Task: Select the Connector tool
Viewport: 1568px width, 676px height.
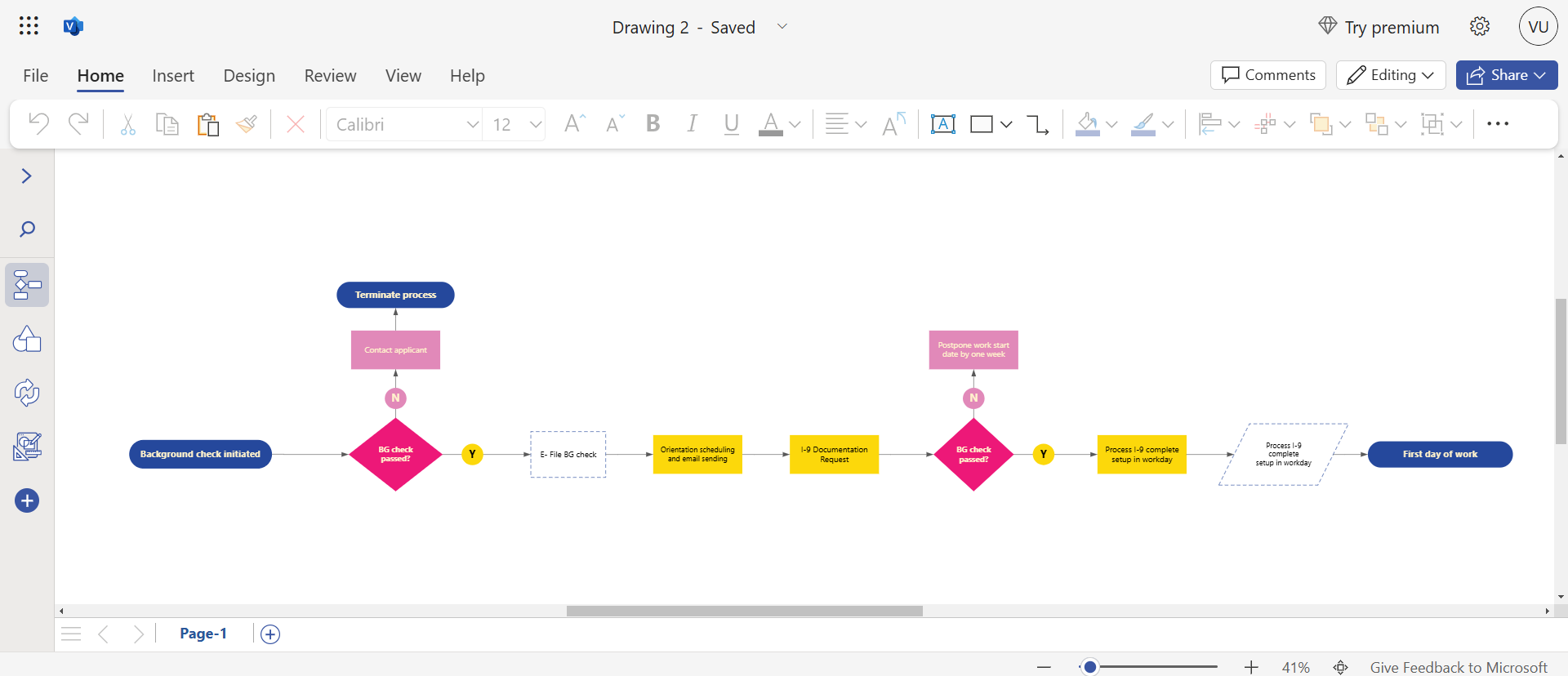Action: pos(1038,124)
